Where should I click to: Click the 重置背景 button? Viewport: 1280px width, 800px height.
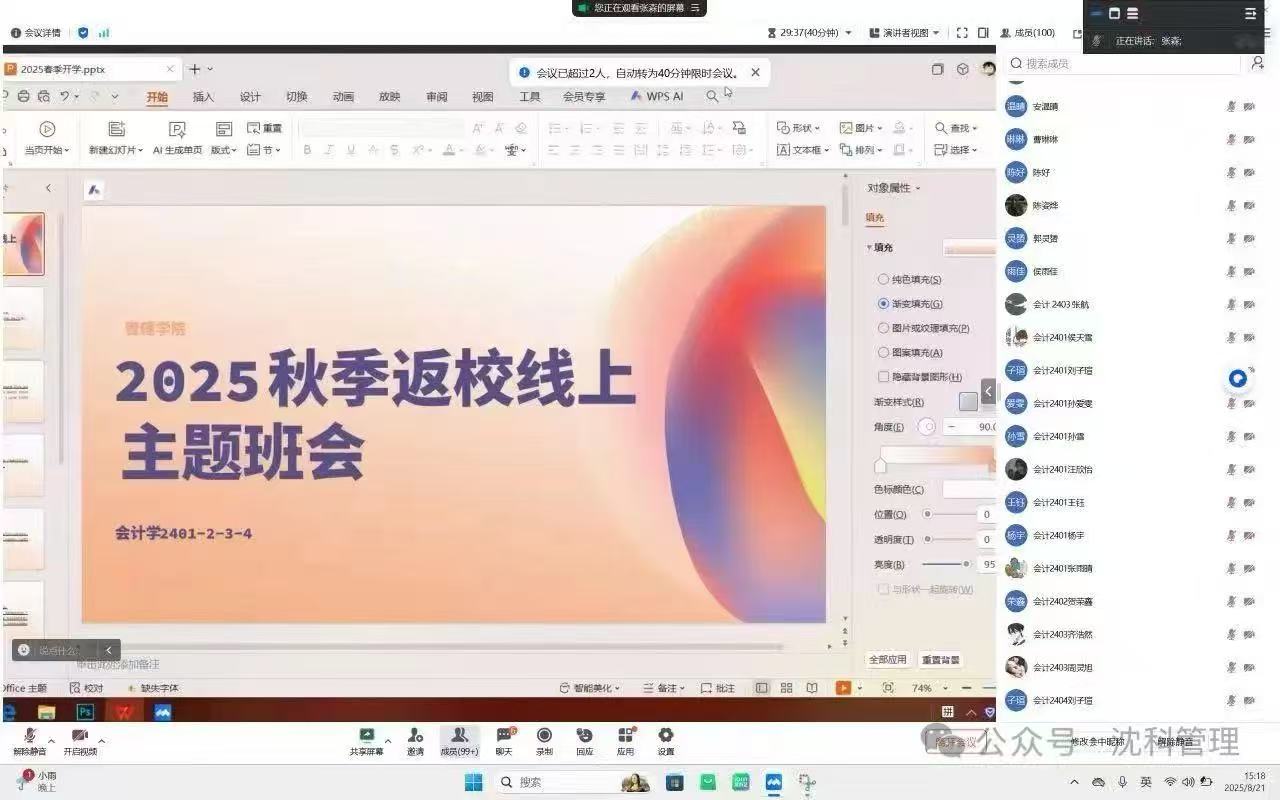coord(940,660)
